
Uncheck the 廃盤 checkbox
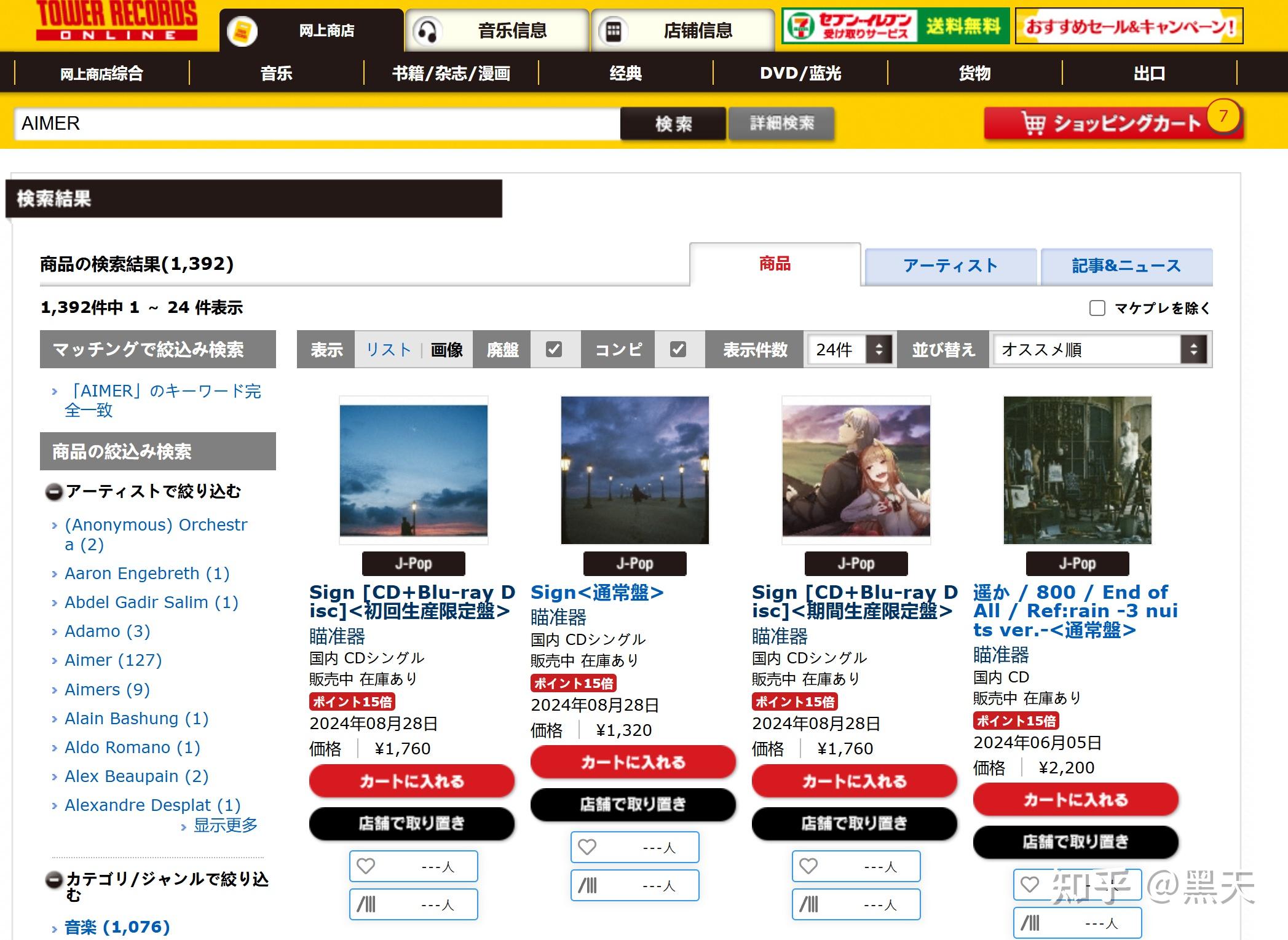(554, 350)
